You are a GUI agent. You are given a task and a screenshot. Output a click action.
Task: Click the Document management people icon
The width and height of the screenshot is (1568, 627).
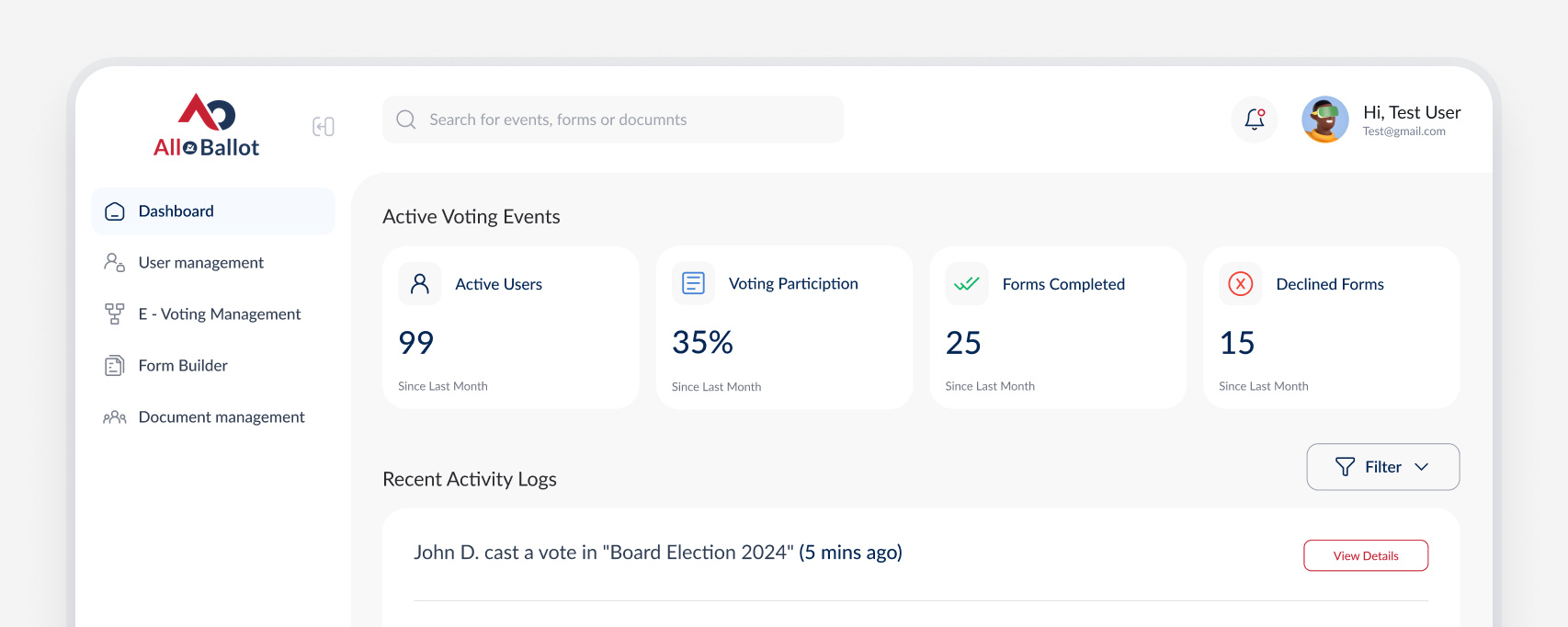pyautogui.click(x=115, y=417)
